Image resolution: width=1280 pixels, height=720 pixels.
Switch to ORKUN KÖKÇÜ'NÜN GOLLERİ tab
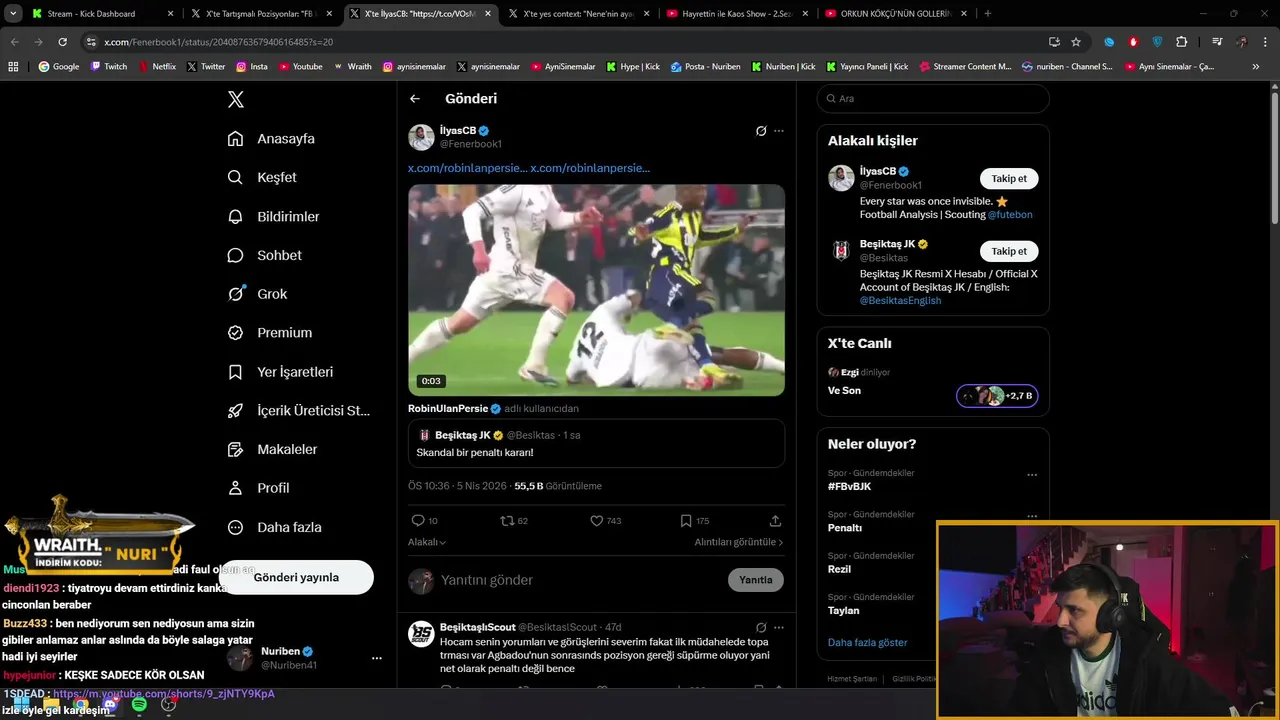pos(896,14)
